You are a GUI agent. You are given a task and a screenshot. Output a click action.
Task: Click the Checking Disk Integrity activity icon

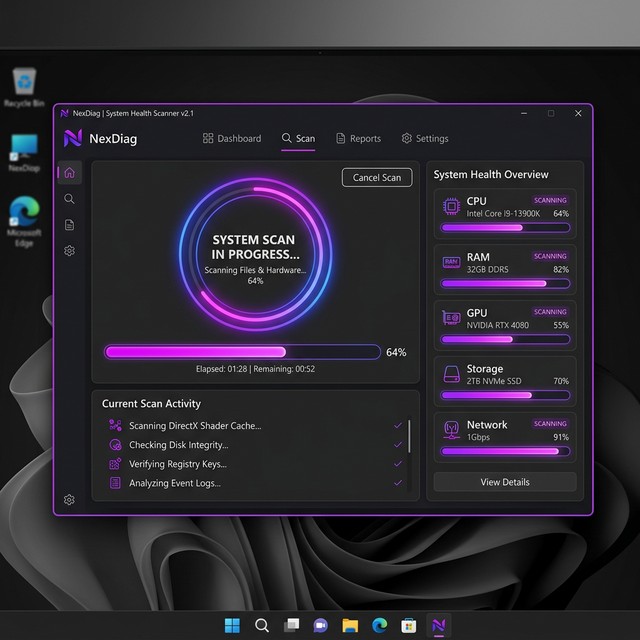click(x=115, y=445)
